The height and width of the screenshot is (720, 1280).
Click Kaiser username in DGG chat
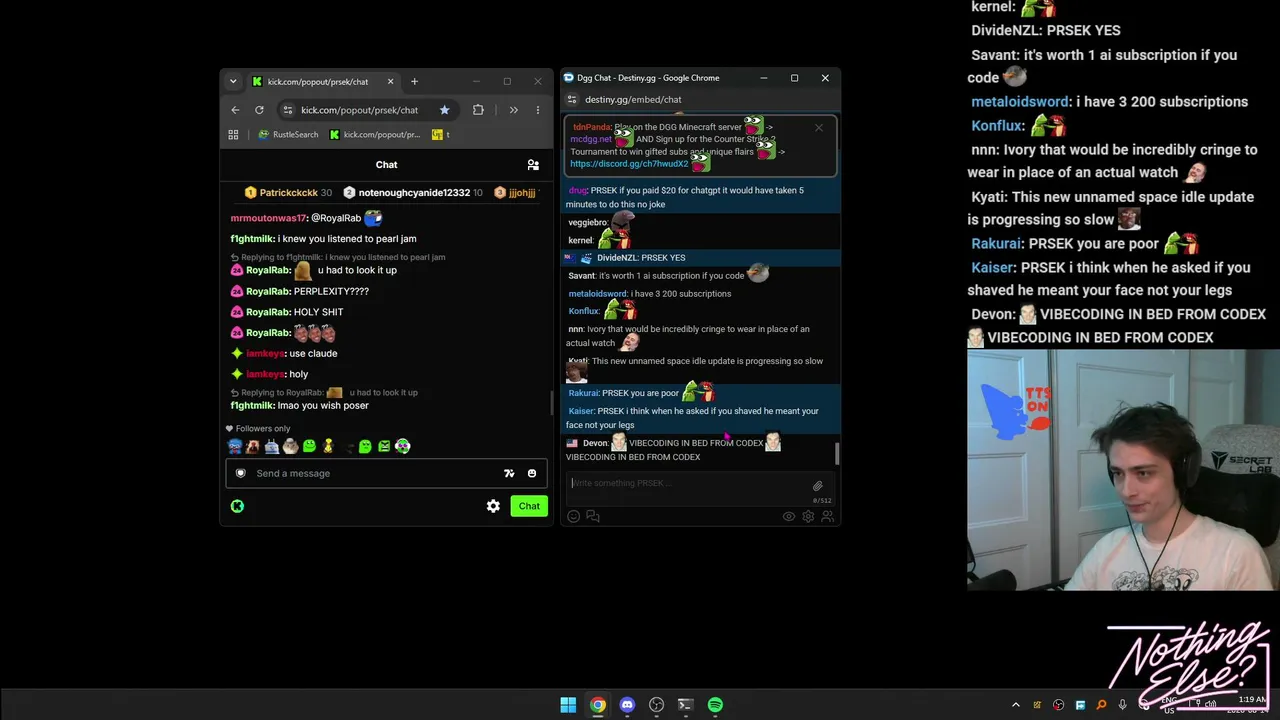coord(581,411)
